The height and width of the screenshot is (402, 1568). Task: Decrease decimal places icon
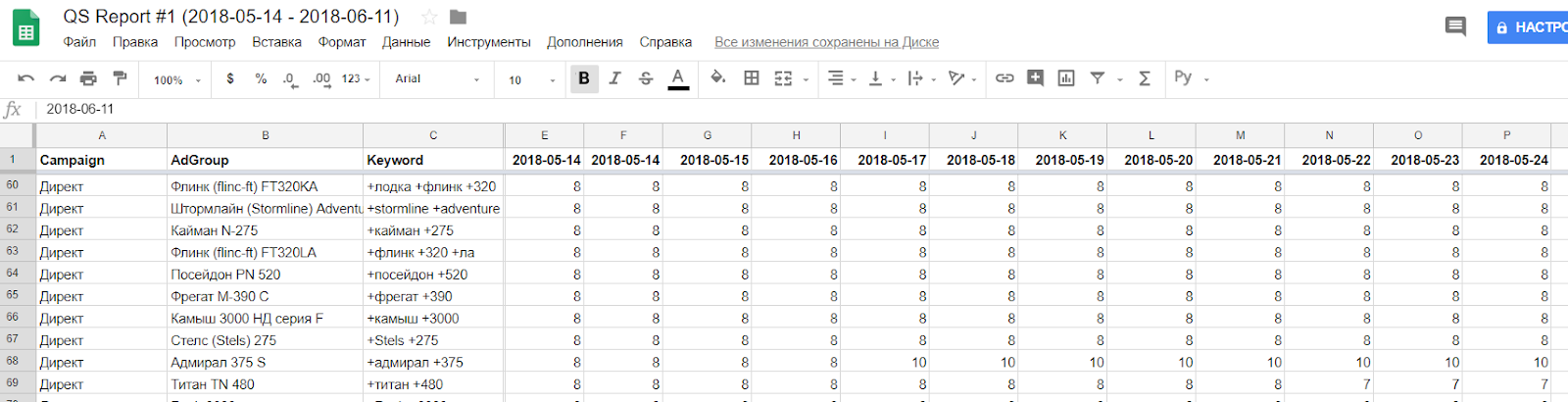coord(290,79)
